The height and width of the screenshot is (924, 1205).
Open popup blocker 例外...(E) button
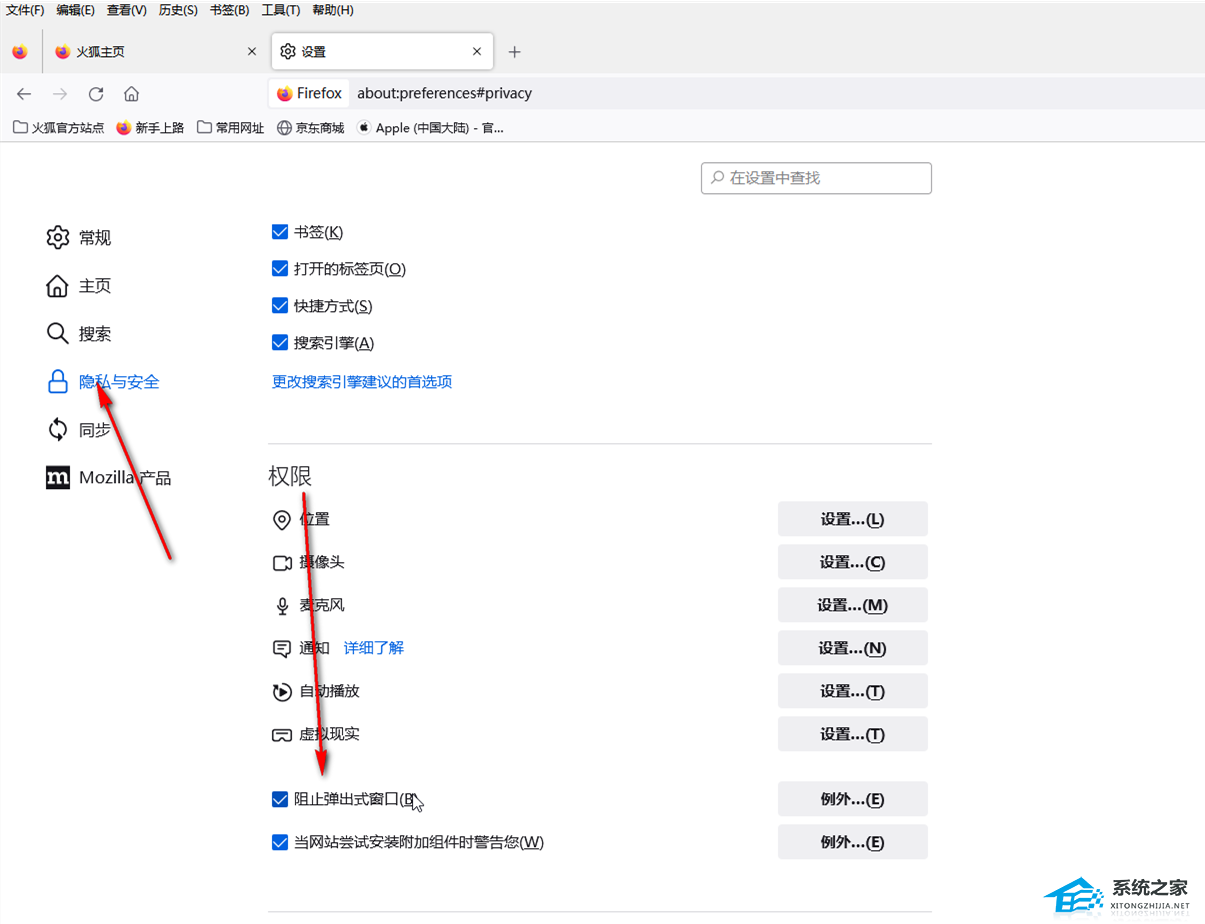853,799
